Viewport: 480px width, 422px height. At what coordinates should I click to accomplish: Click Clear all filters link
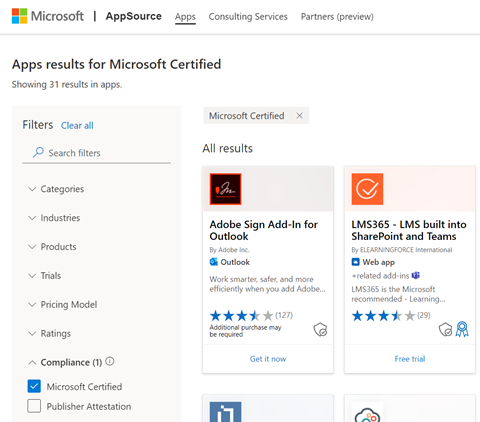77,126
